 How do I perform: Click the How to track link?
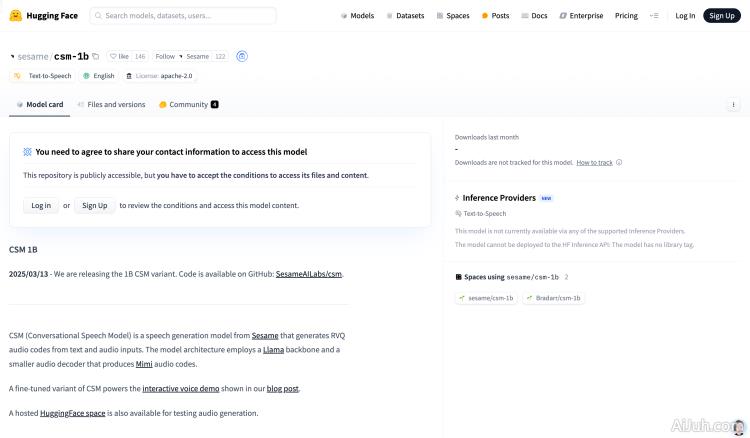[594, 162]
